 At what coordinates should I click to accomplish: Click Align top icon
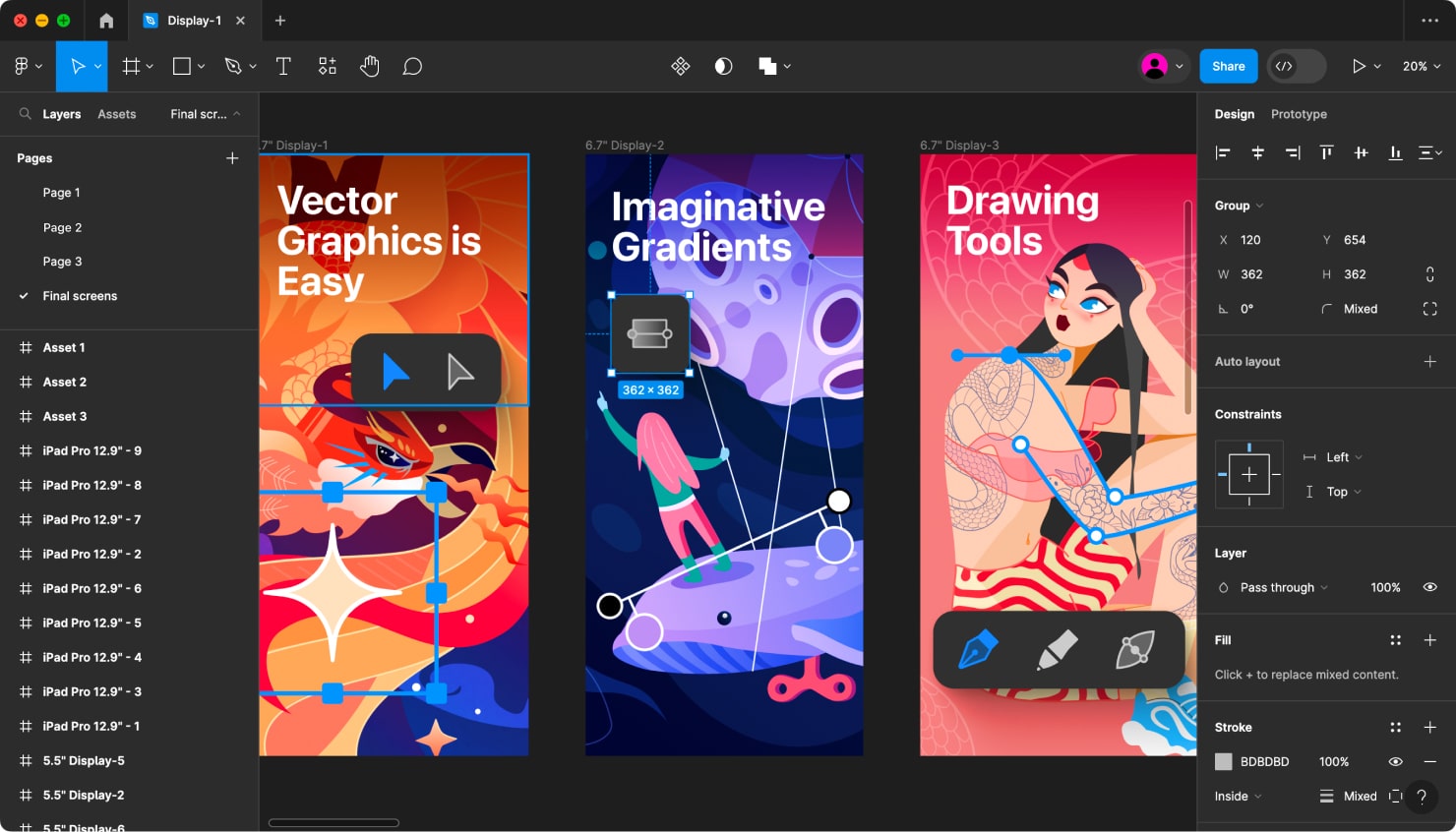pos(1326,152)
